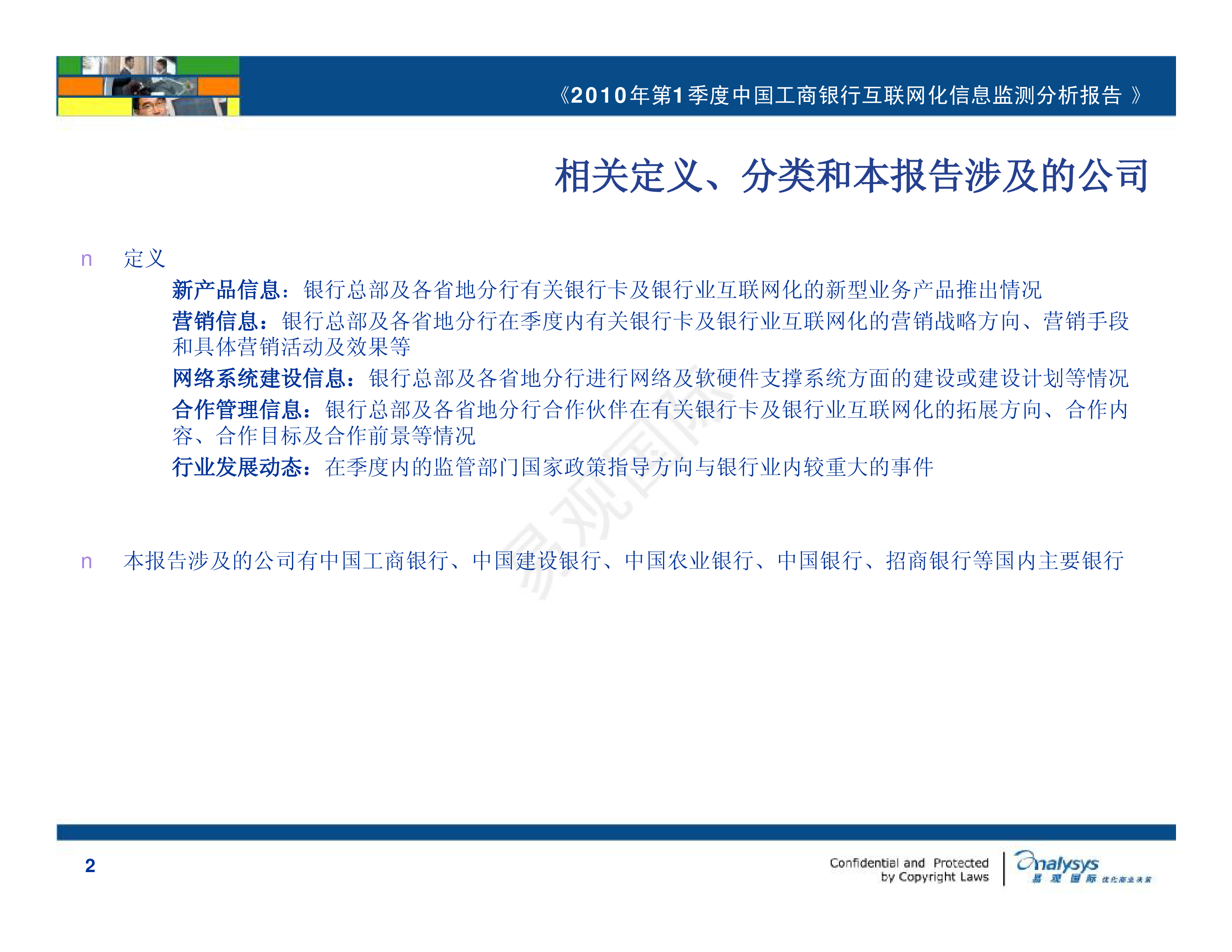Viewport: 1232px width, 952px height.
Task: Click the purple bullet beside 定义
Action: 86,260
